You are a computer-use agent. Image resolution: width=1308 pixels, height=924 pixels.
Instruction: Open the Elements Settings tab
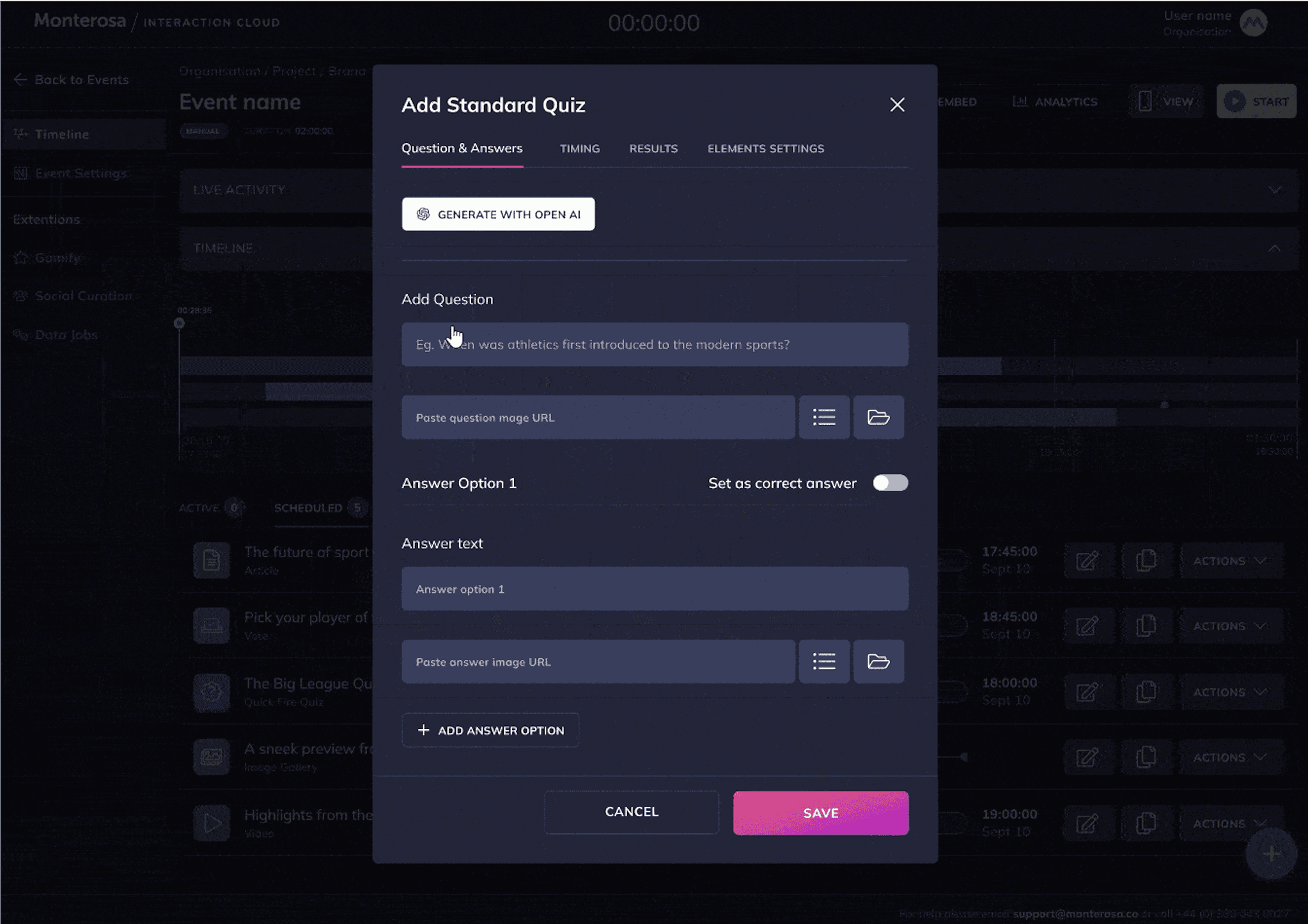(x=765, y=149)
